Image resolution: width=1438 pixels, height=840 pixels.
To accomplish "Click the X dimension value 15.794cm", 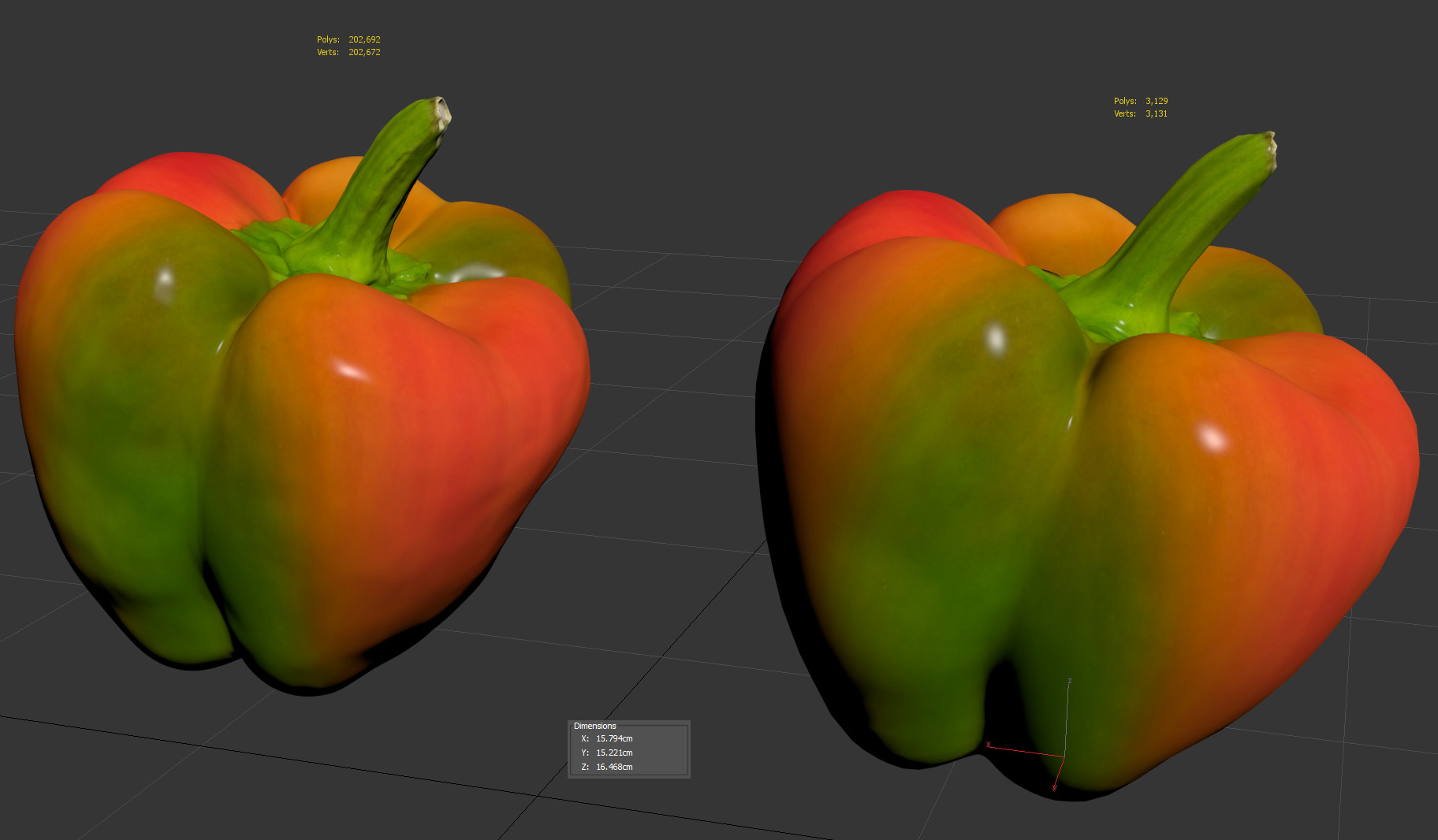I will (x=614, y=738).
